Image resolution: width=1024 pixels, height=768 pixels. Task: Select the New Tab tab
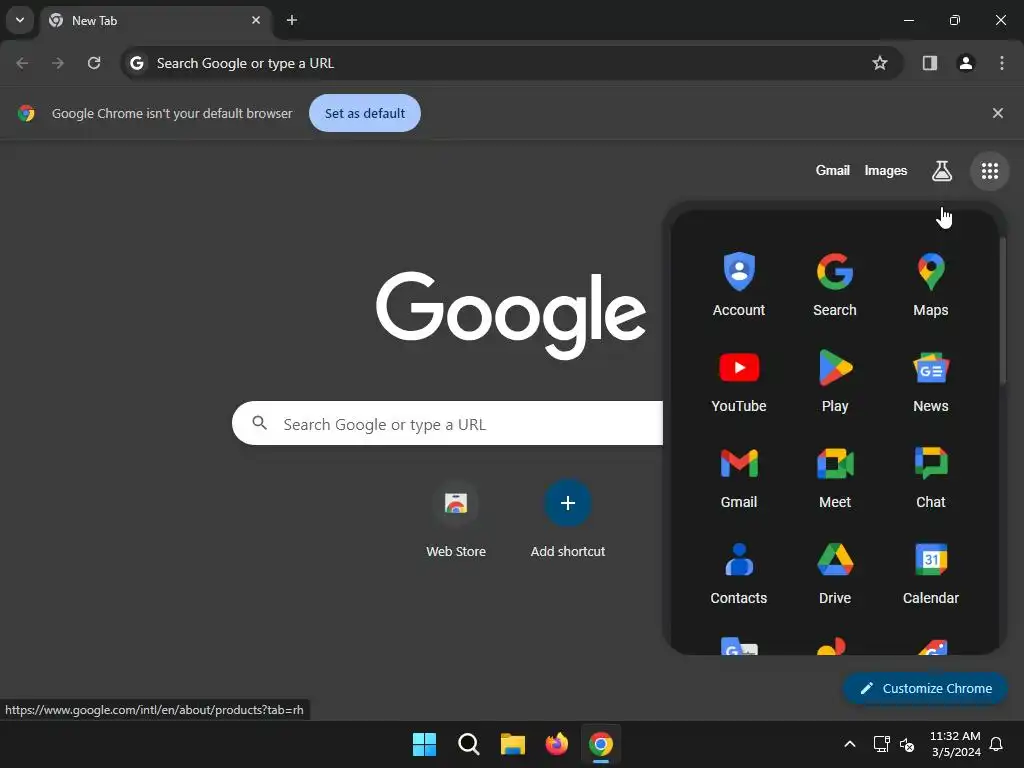pos(155,21)
